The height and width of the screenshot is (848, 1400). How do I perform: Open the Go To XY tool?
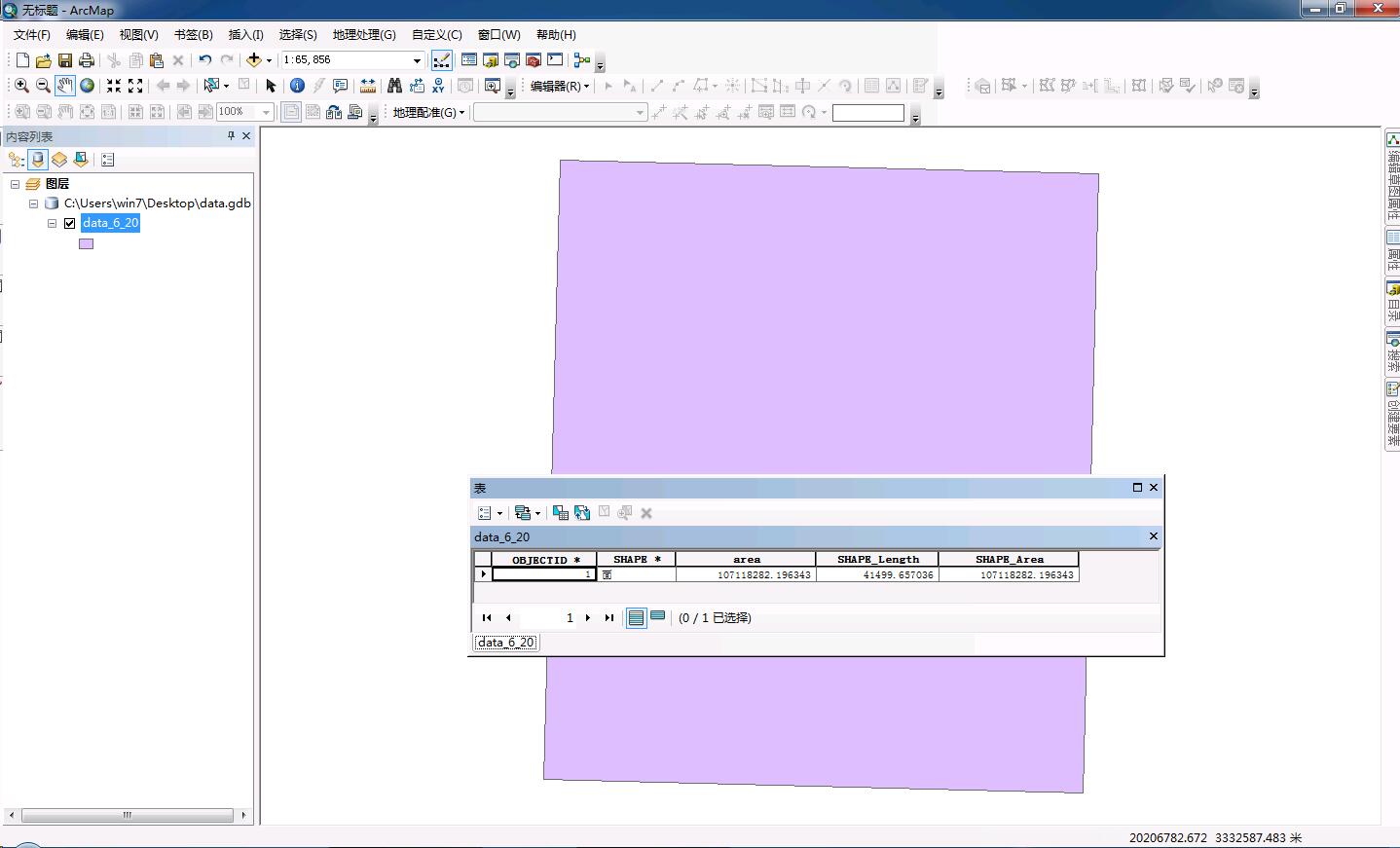(x=438, y=86)
